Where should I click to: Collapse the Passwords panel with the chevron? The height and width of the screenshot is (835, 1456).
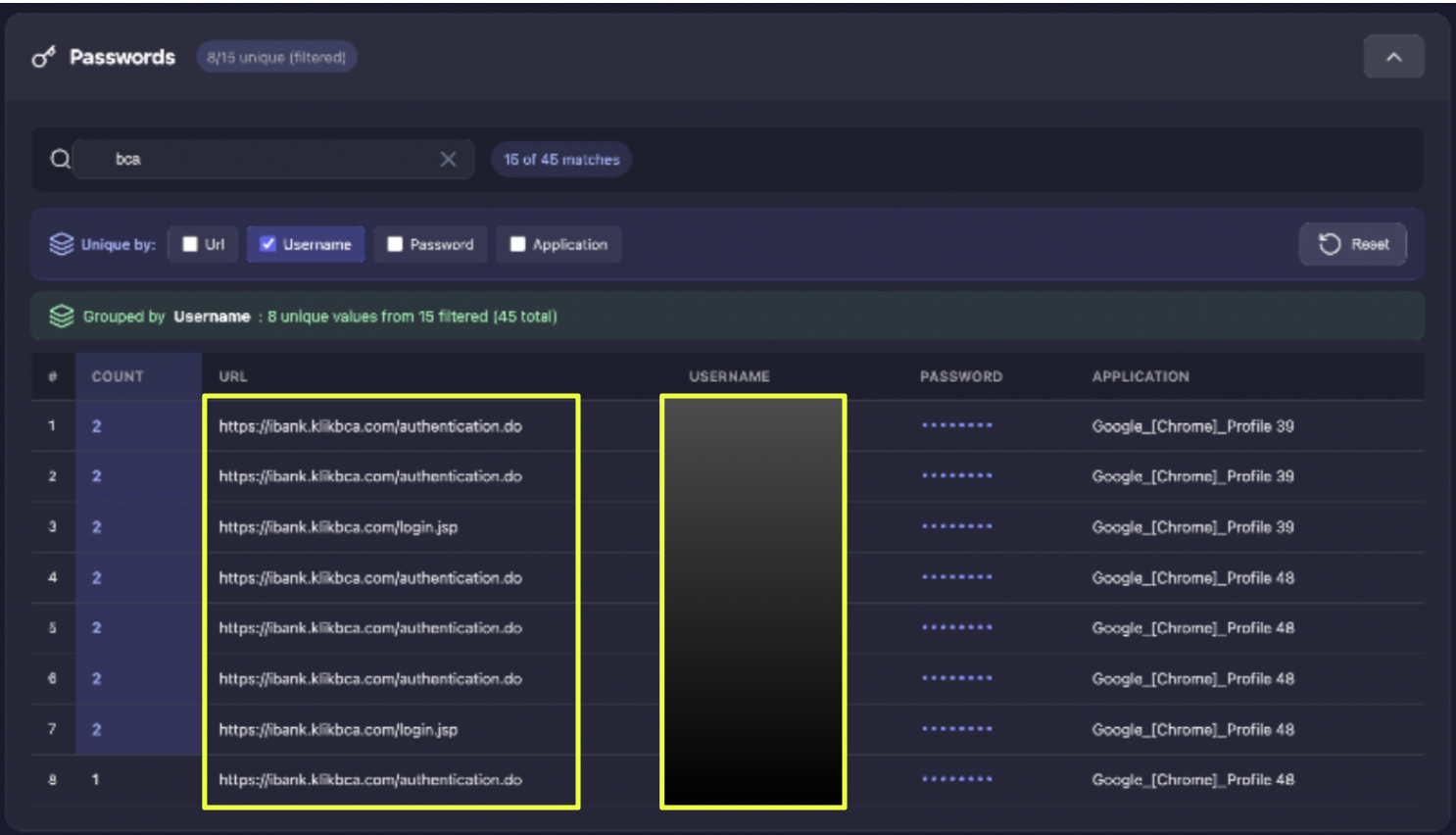tap(1393, 58)
